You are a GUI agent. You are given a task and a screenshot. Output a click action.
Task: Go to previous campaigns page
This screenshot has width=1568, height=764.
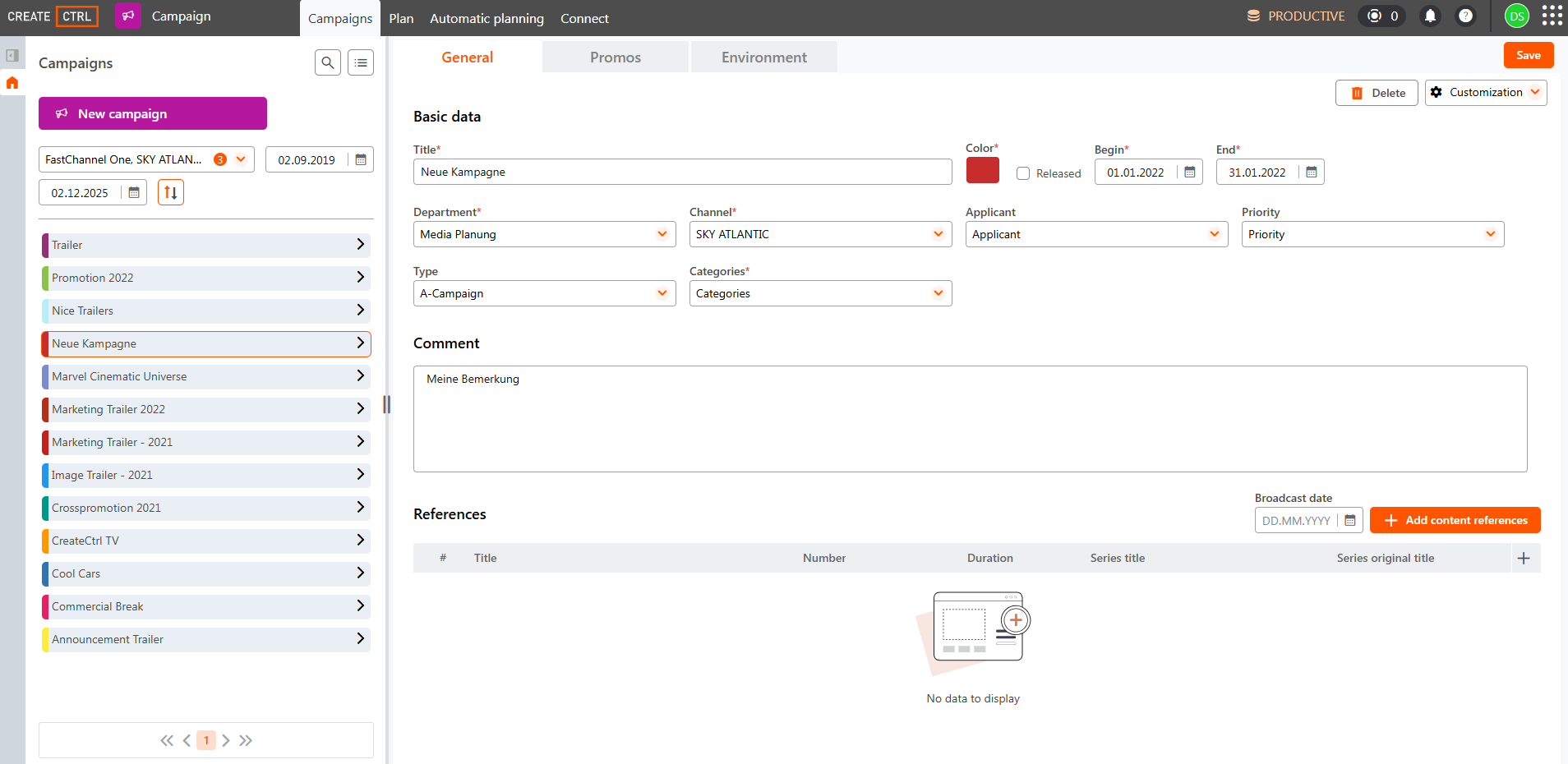(187, 740)
